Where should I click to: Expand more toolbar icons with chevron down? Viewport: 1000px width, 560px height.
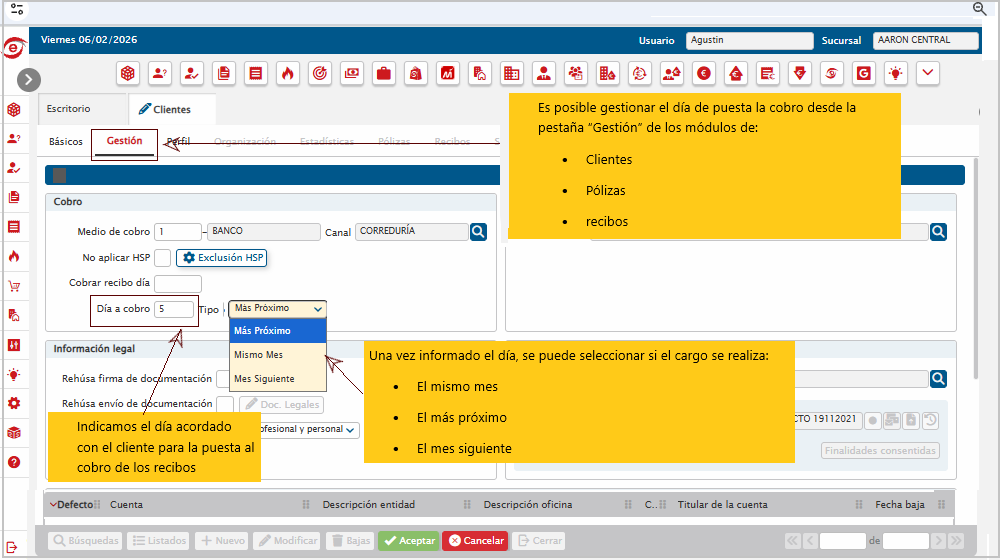[x=929, y=73]
